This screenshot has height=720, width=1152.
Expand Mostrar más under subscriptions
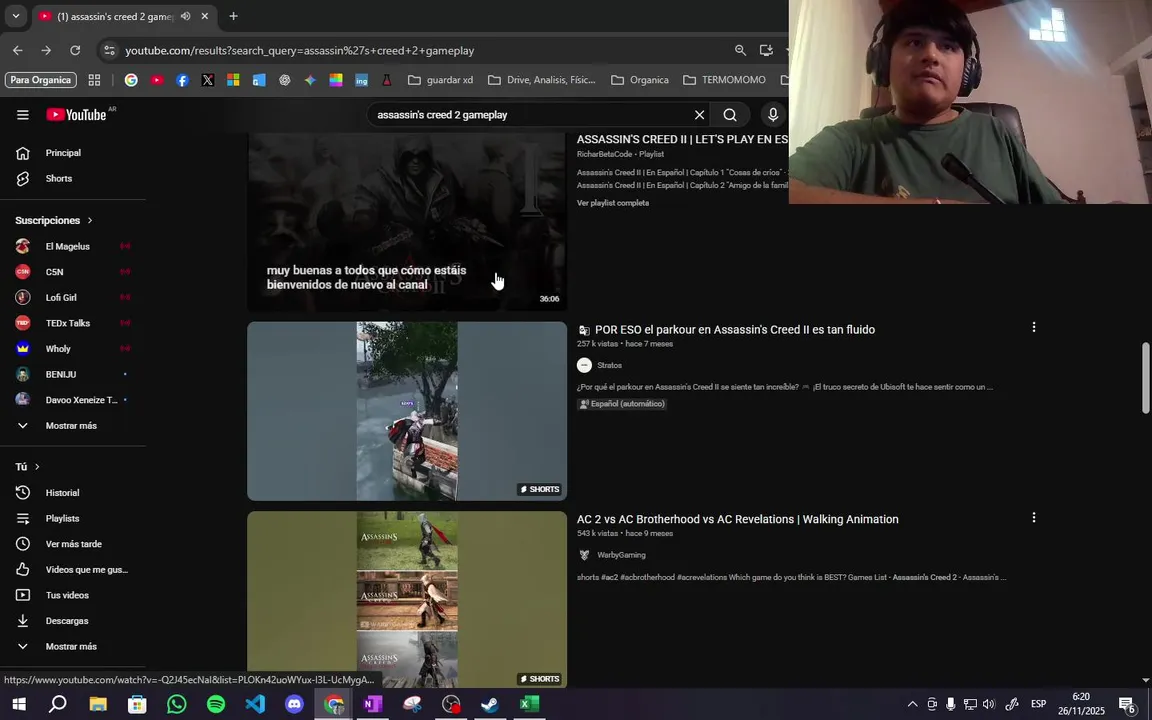pyautogui.click(x=73, y=425)
